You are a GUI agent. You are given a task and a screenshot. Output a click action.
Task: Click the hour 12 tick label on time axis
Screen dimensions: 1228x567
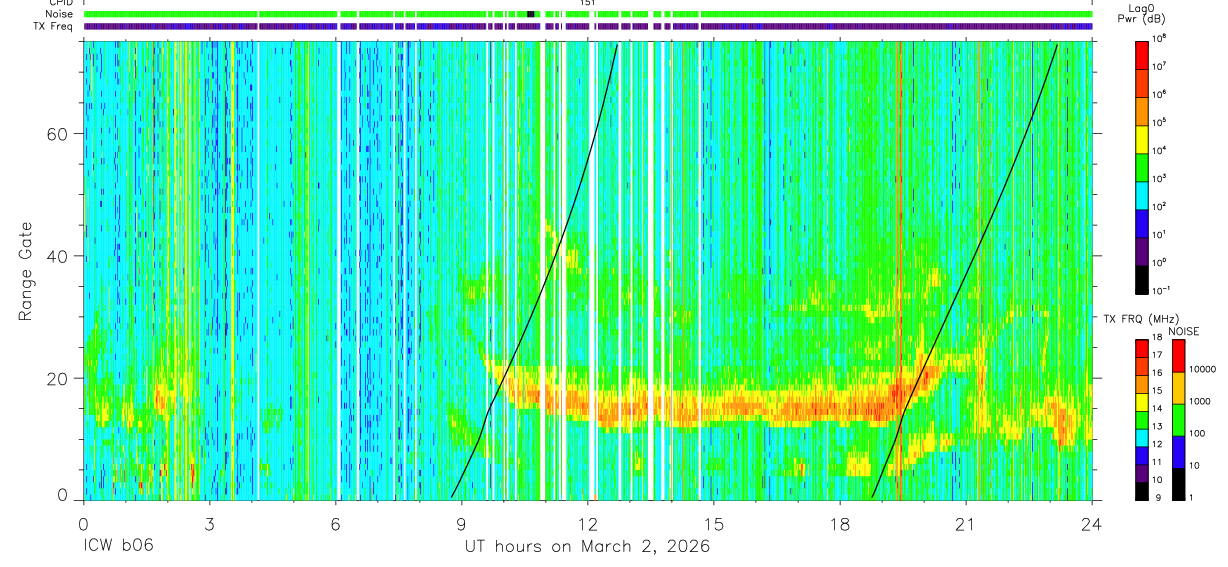pos(587,523)
